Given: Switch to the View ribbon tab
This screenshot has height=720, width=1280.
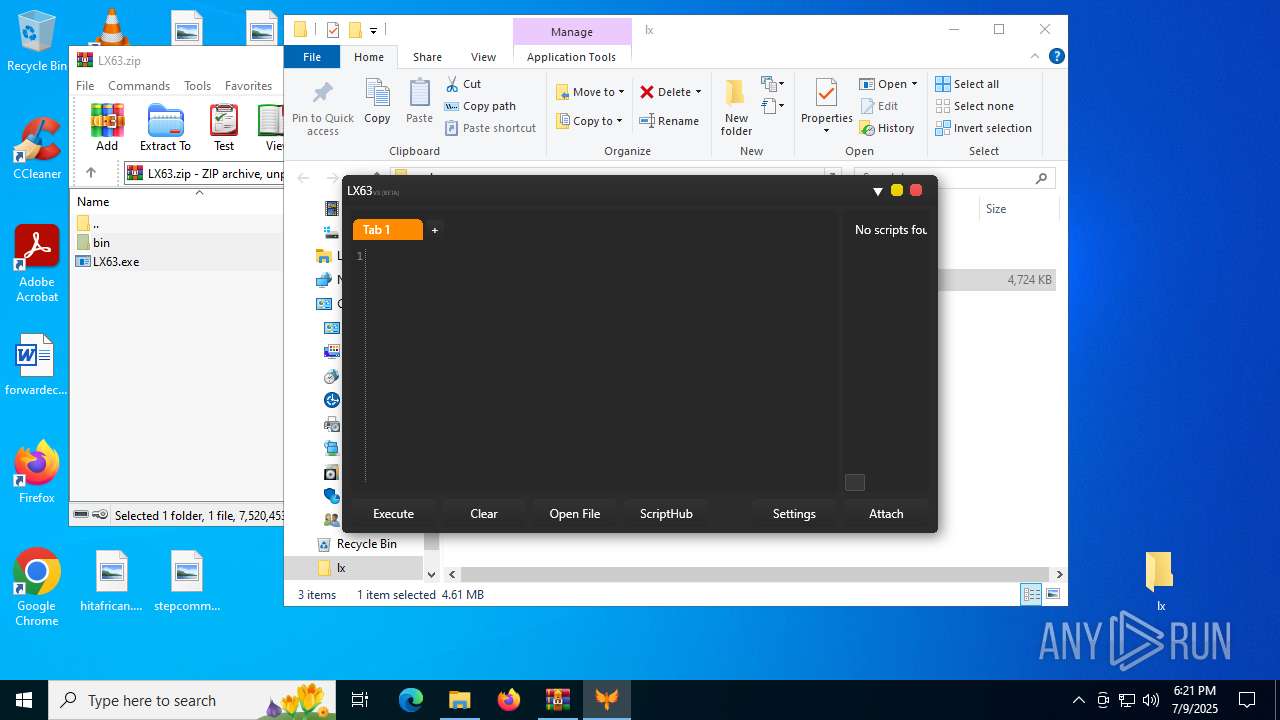Looking at the screenshot, I should click(483, 57).
